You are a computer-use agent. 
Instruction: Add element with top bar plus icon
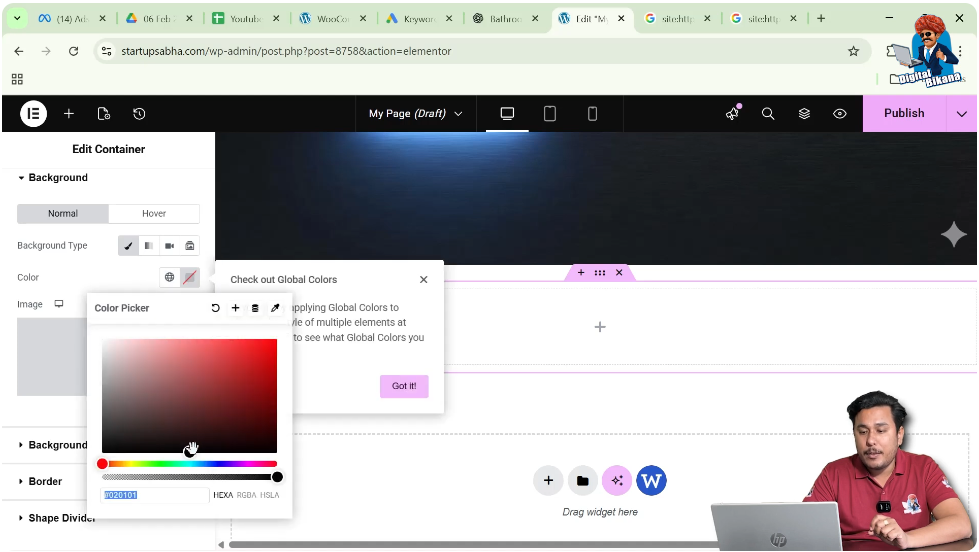(x=69, y=114)
